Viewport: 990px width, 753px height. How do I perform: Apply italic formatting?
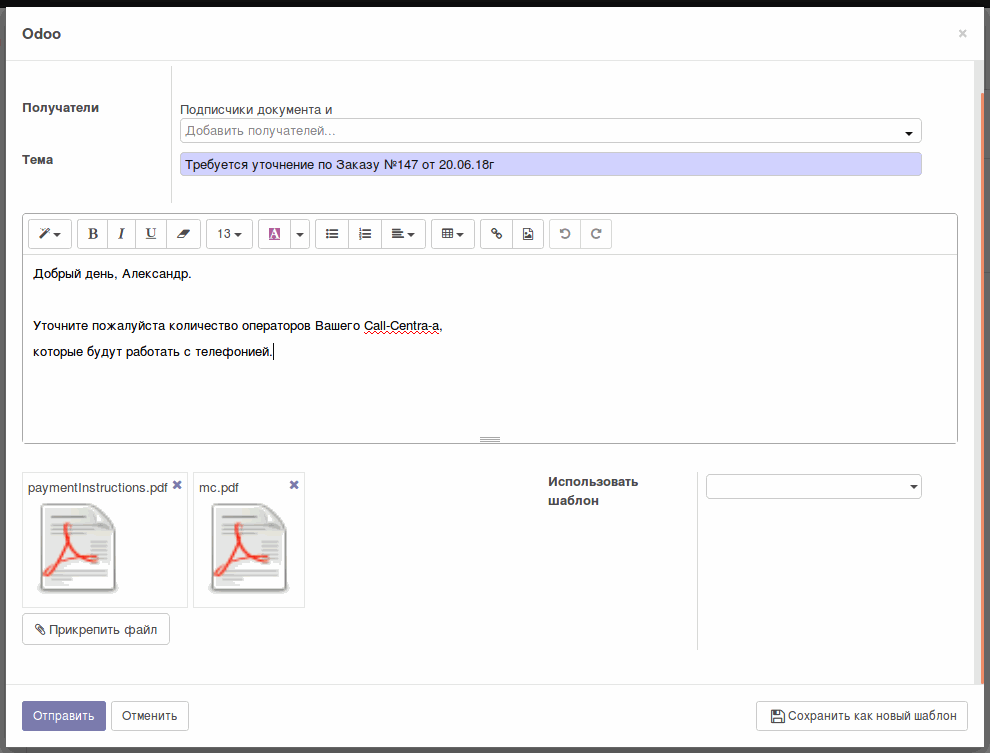(121, 233)
